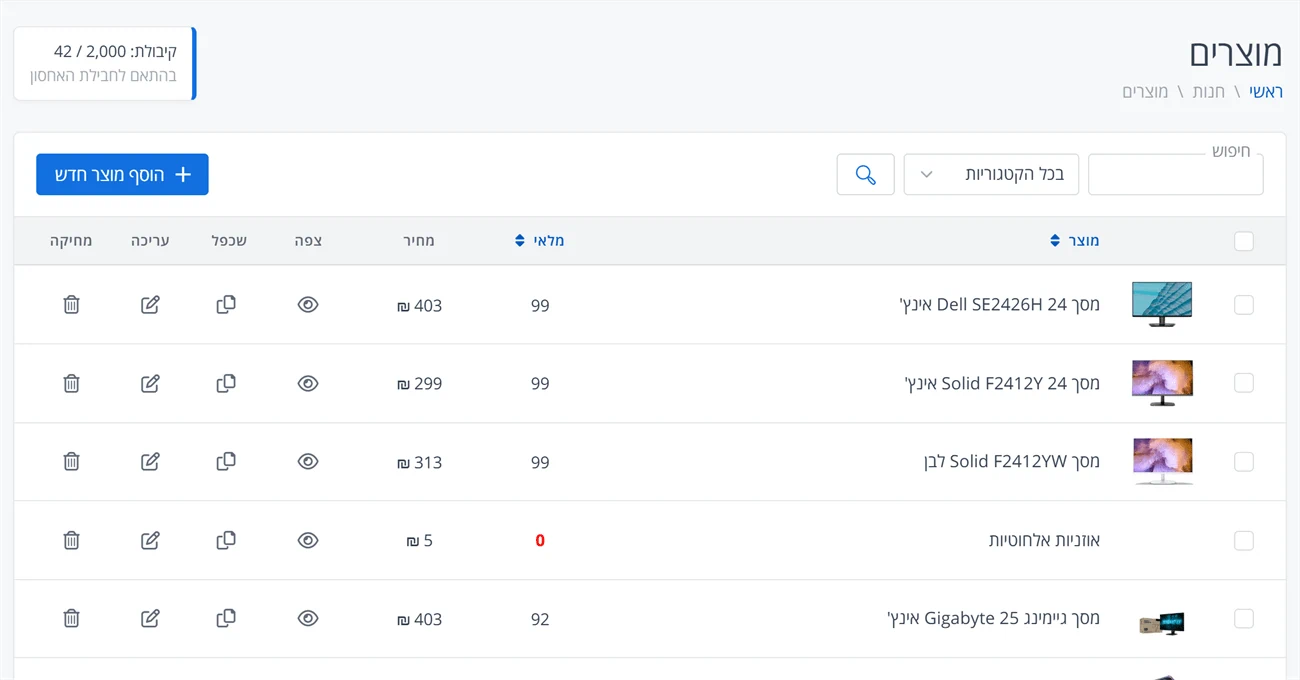This screenshot has width=1300, height=680.
Task: Open חנות in the breadcrumb
Action: coord(1208,91)
